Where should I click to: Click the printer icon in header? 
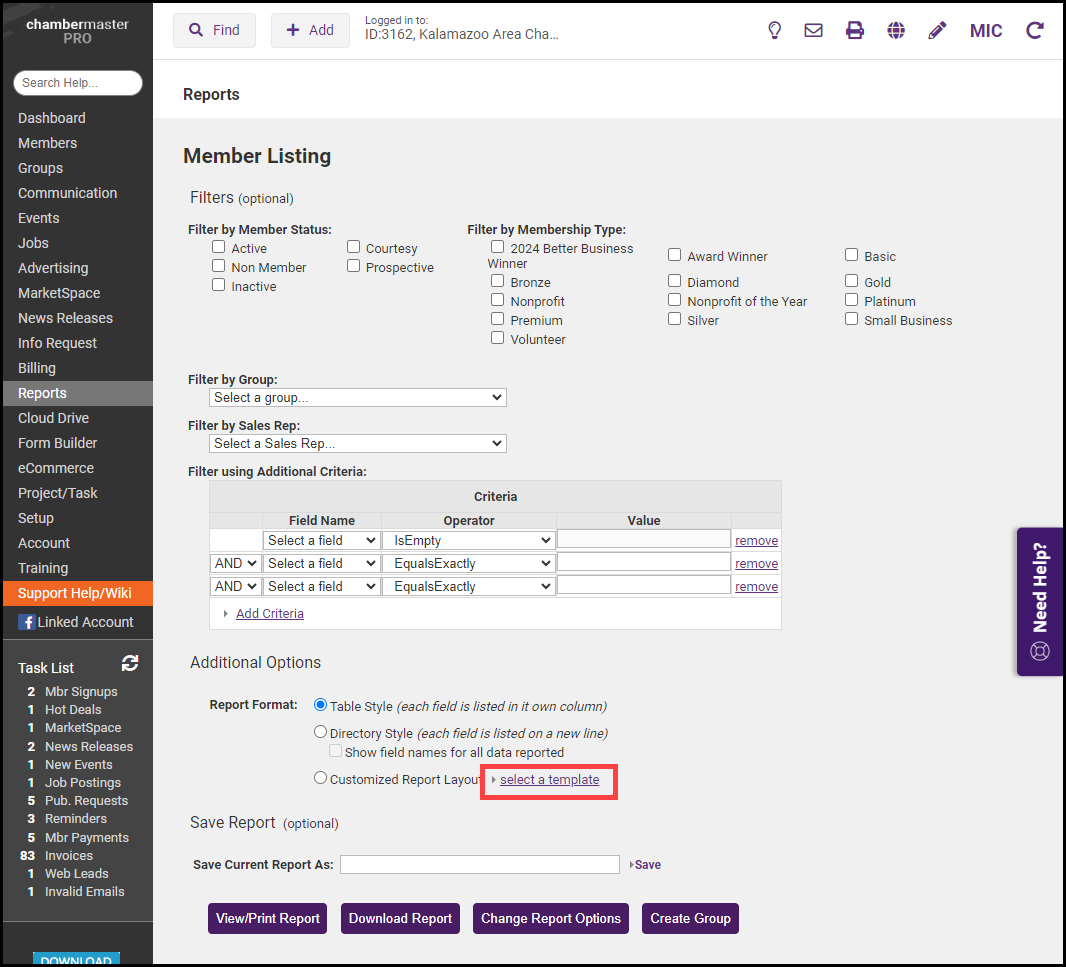tap(855, 31)
